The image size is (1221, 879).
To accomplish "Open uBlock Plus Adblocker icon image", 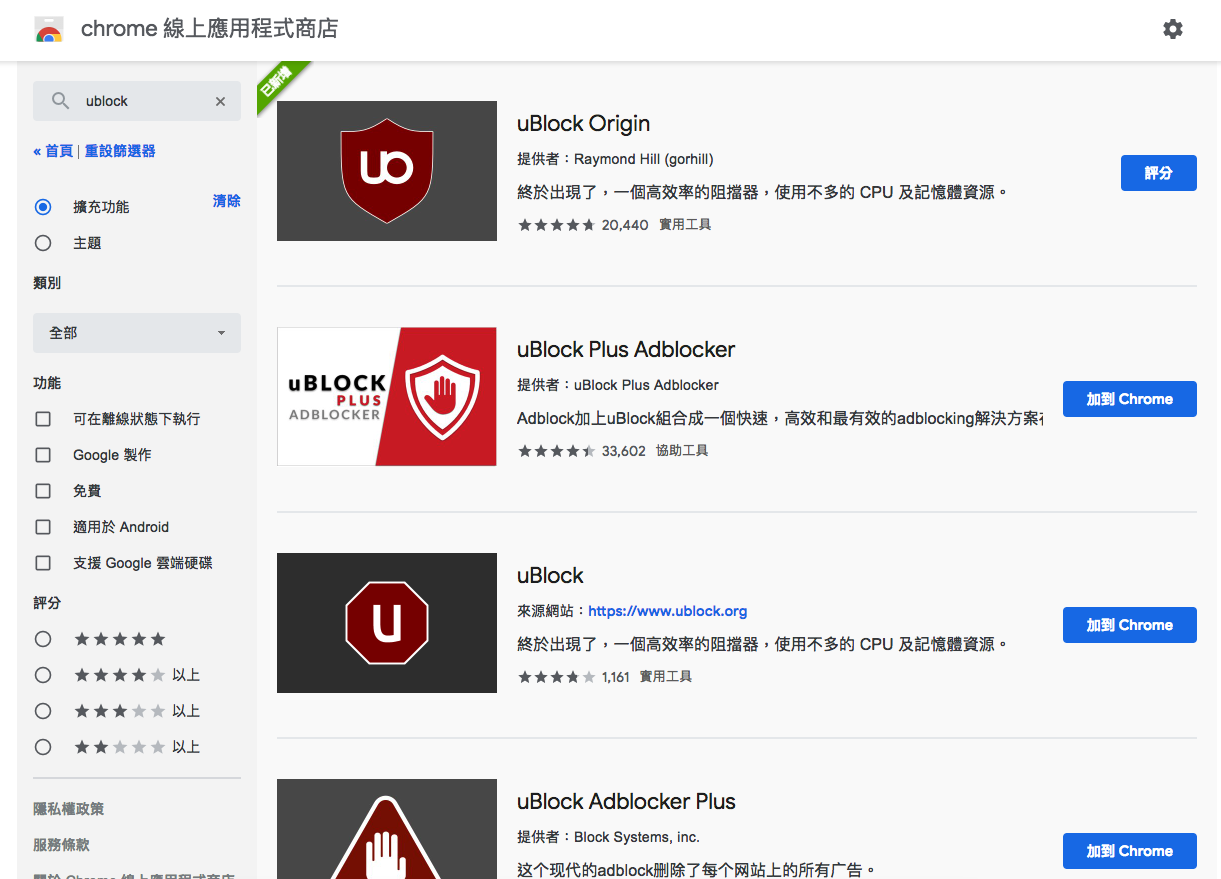I will (x=386, y=397).
